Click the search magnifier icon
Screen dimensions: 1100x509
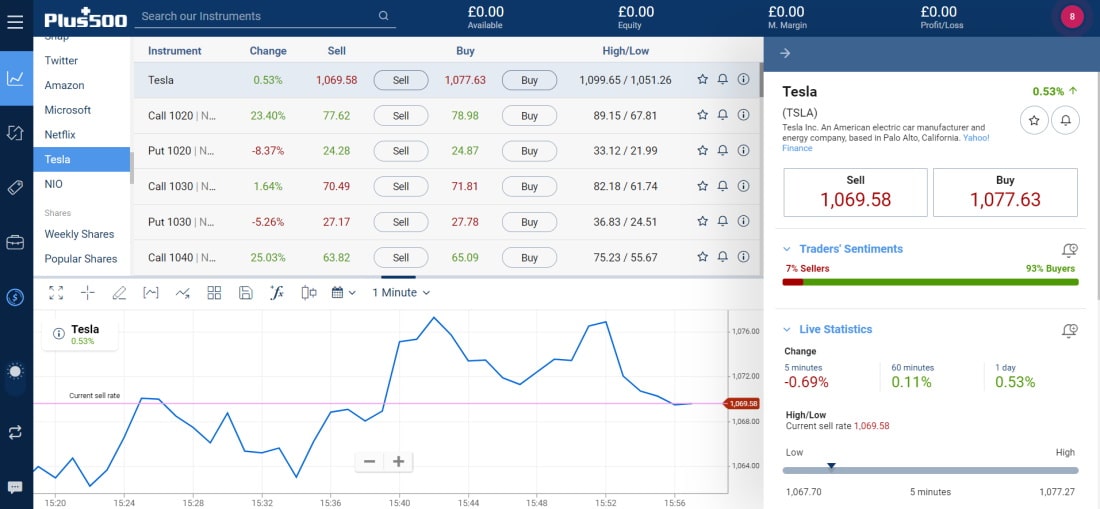[x=383, y=16]
